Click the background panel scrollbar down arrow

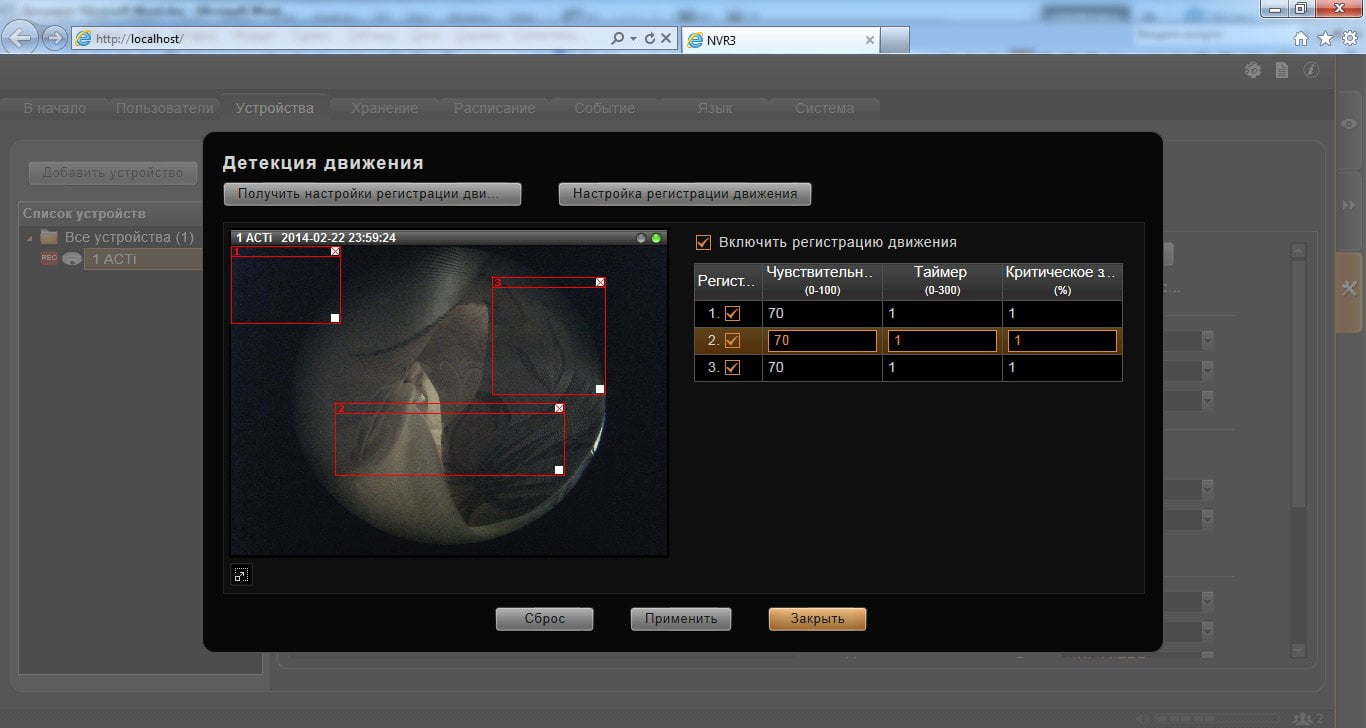(x=1299, y=651)
